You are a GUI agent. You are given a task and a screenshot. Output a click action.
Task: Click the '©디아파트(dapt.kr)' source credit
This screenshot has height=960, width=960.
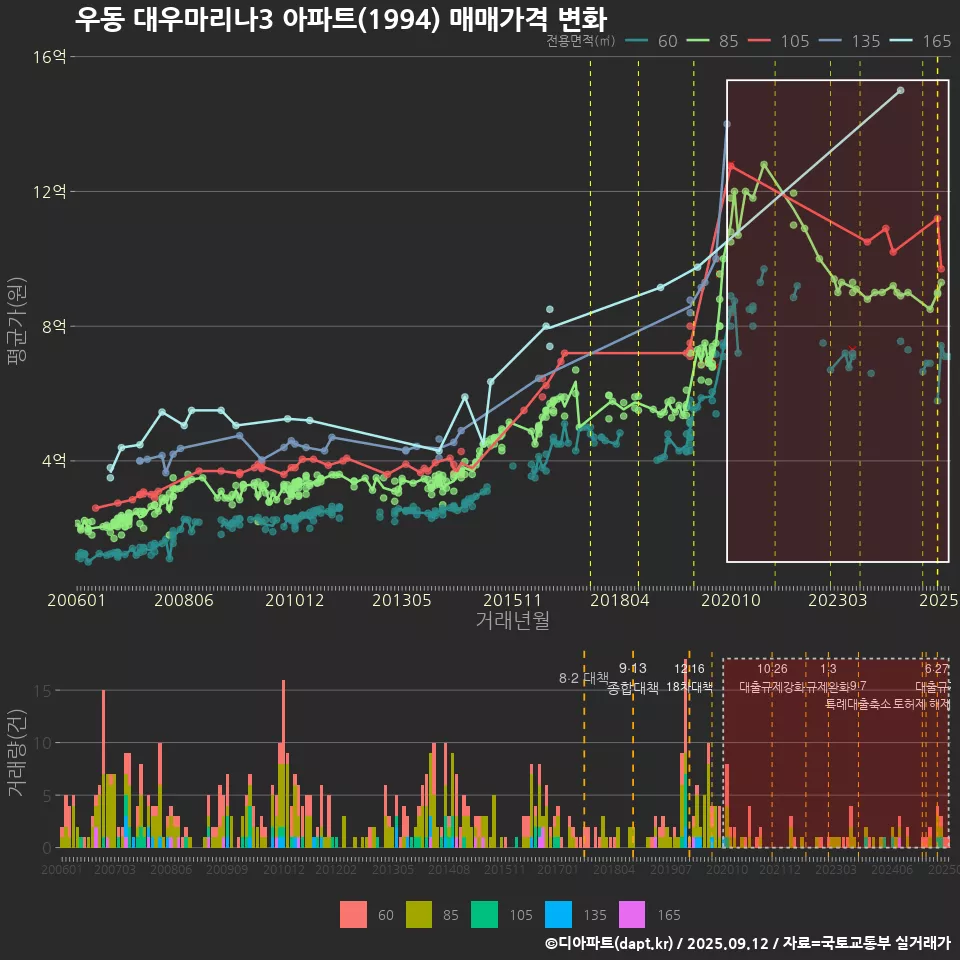click(x=609, y=943)
